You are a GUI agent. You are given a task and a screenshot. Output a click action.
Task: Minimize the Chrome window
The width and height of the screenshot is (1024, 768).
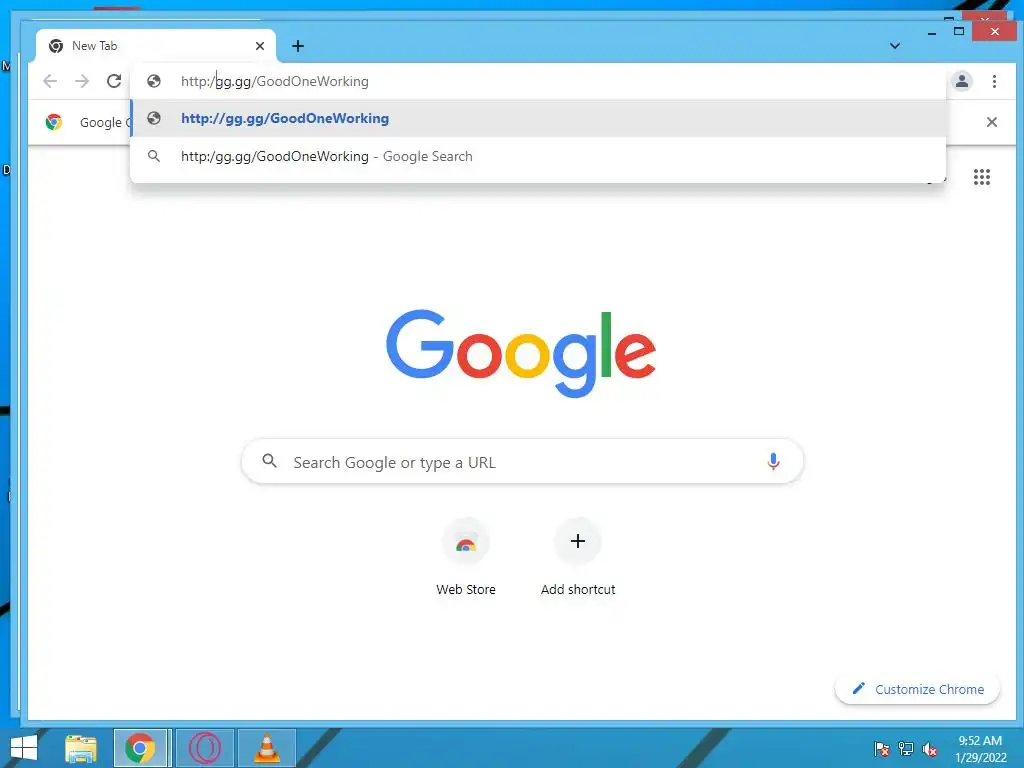pos(932,32)
